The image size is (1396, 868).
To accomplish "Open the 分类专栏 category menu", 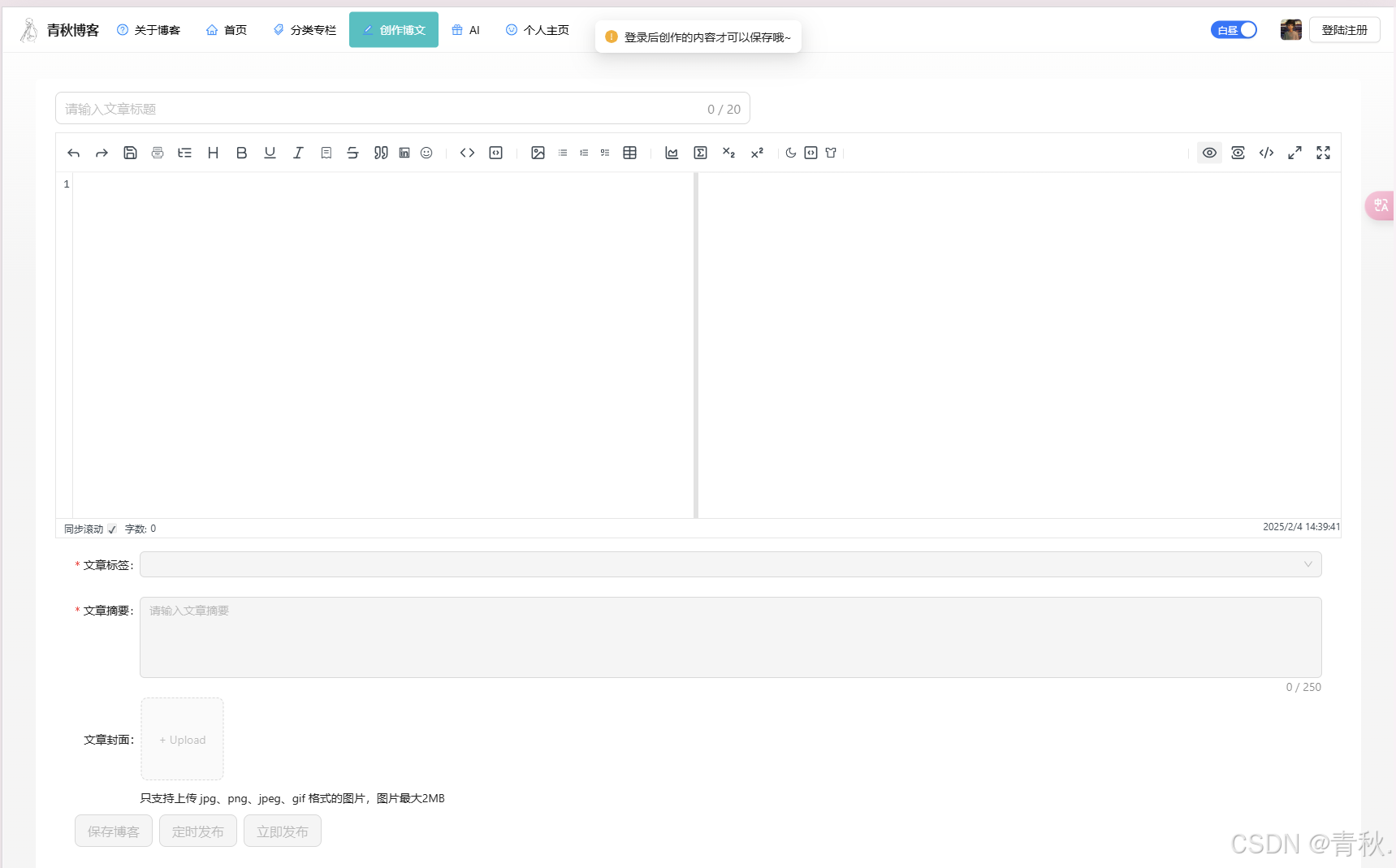I will point(305,30).
